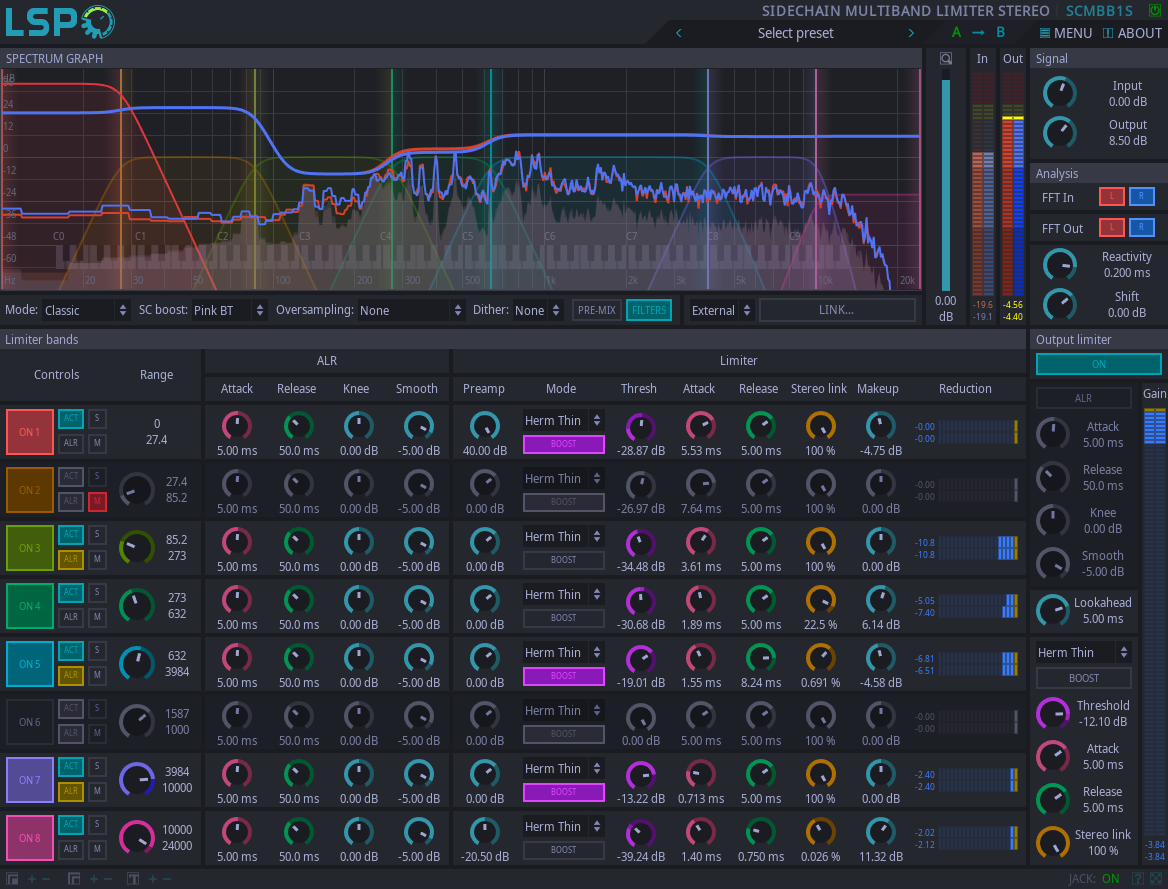The image size is (1168, 889).
Task: Toggle the FILTERS display button
Action: [649, 310]
